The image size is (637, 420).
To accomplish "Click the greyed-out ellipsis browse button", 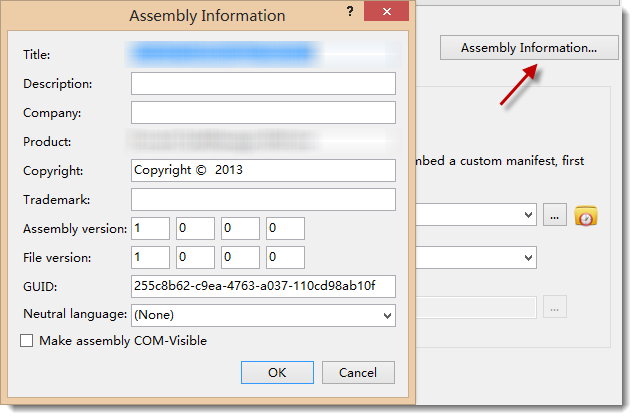I will click(x=555, y=307).
